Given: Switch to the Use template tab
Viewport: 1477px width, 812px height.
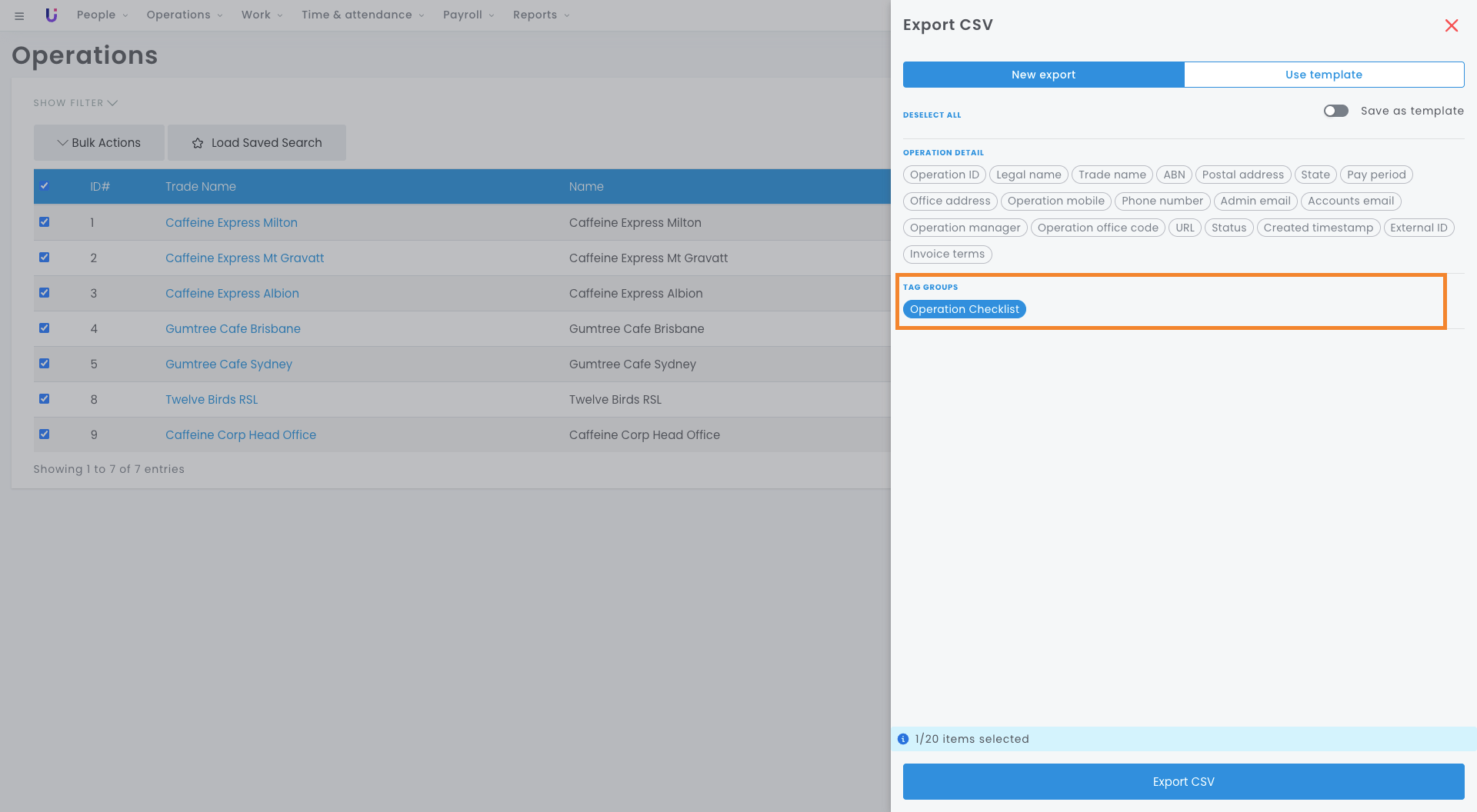Looking at the screenshot, I should [1323, 75].
